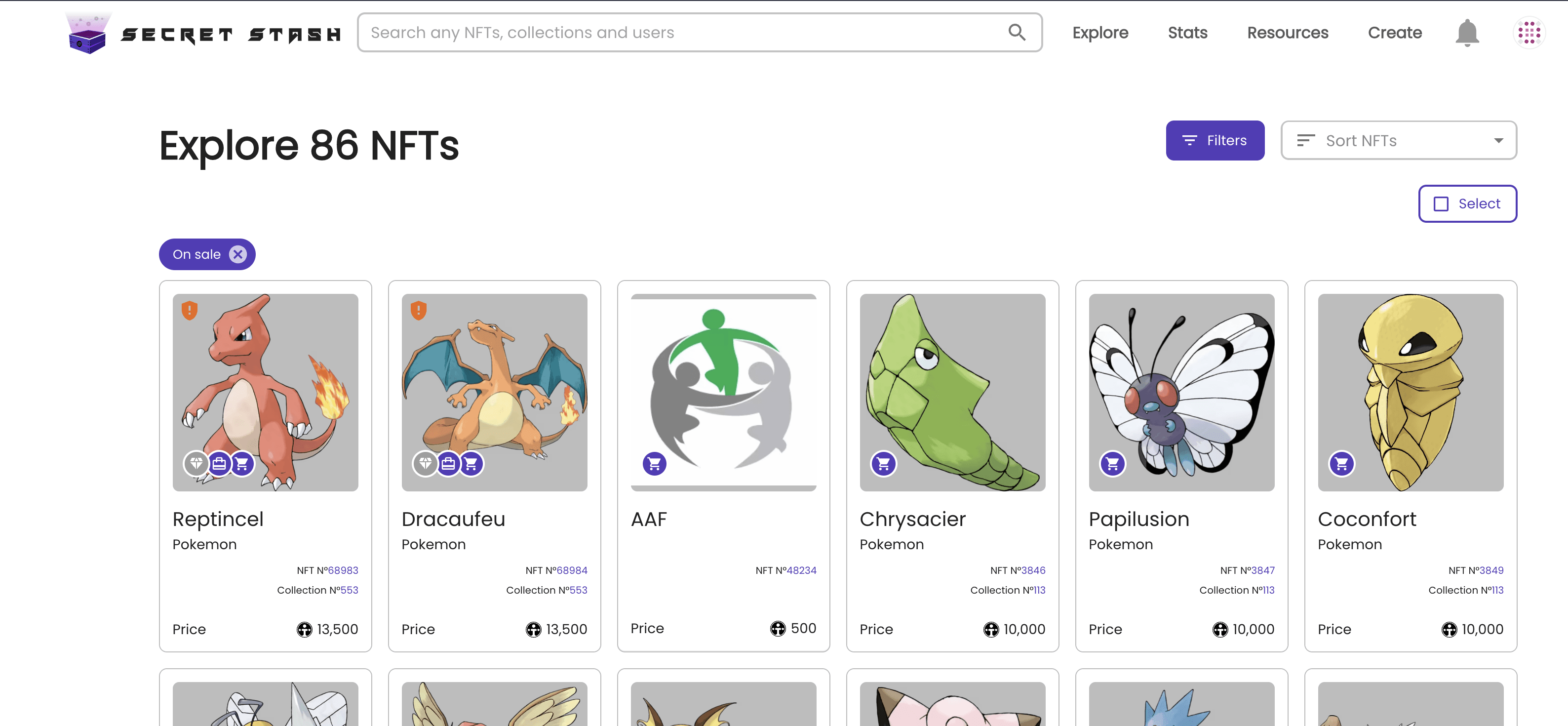
Task: Open the Chrysacier NFT image
Action: (952, 393)
